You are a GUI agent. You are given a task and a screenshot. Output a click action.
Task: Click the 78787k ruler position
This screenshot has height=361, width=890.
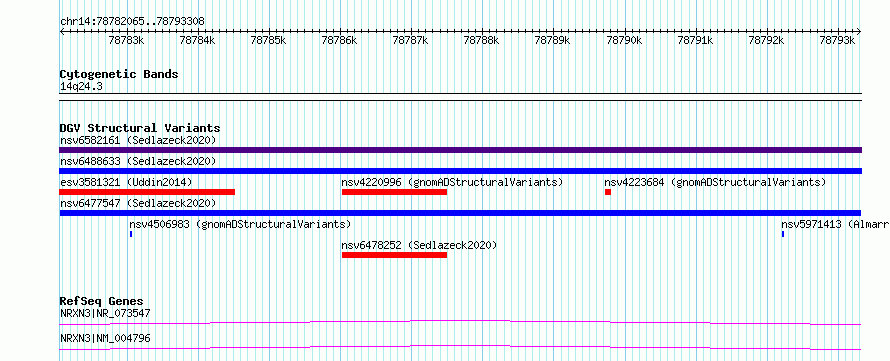(410, 40)
